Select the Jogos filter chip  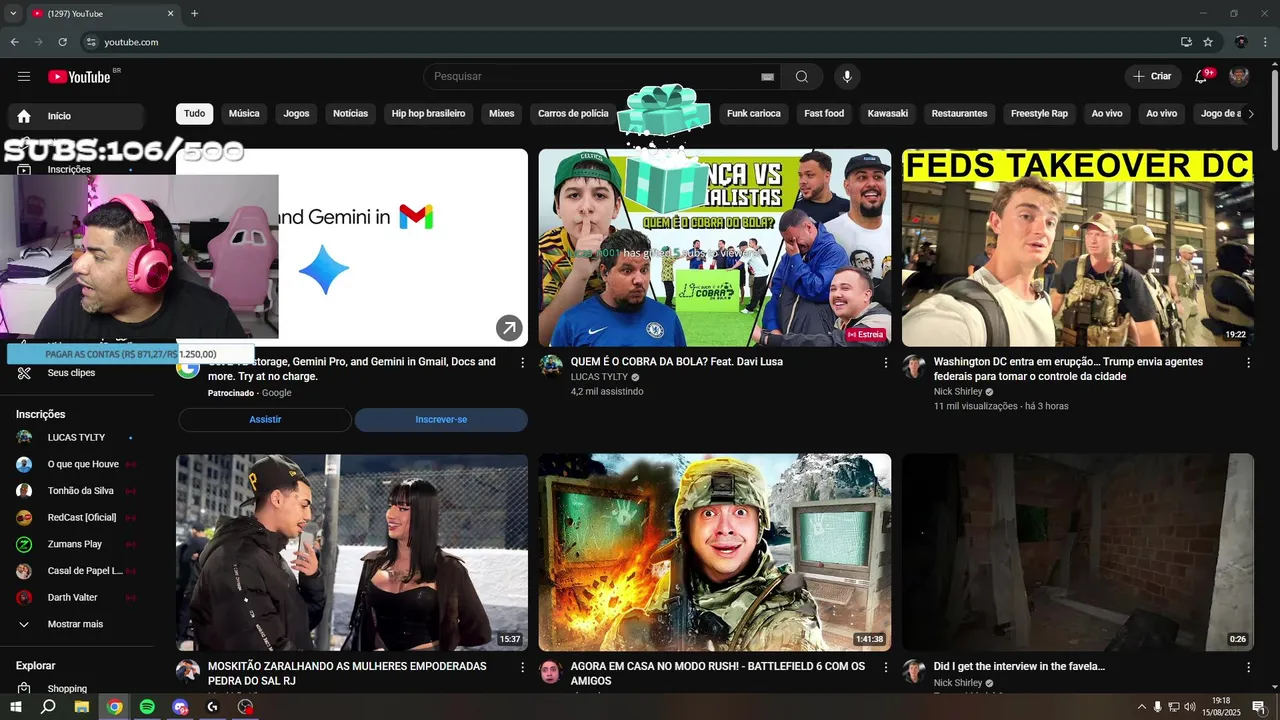tap(296, 114)
